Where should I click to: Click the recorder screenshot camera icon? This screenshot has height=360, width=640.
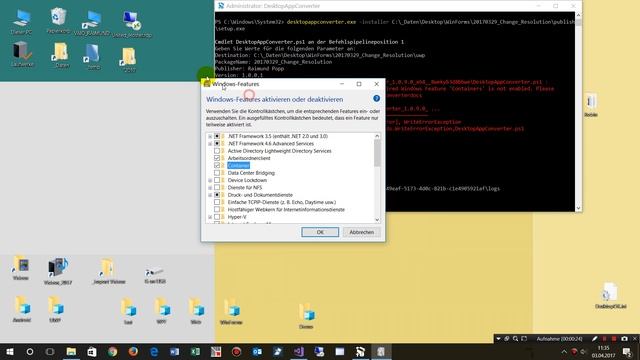624,339
